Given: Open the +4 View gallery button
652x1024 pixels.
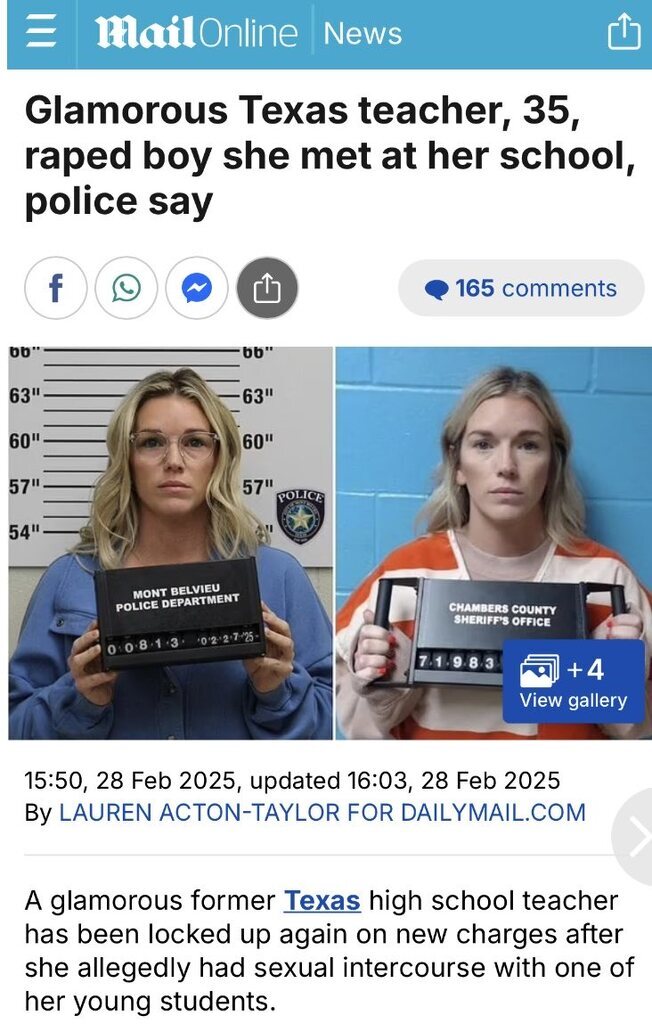Looking at the screenshot, I should [574, 682].
